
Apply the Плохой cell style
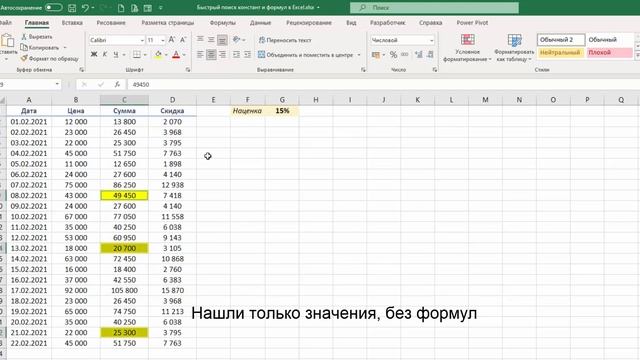coord(609,53)
